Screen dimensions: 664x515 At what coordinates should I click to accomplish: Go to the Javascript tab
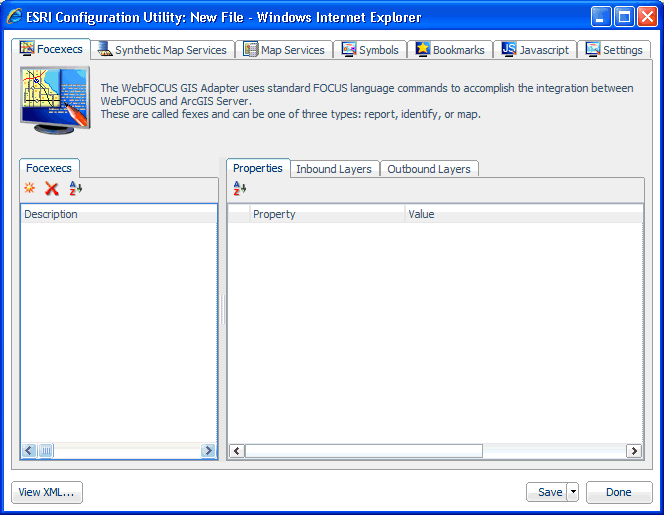click(535, 50)
